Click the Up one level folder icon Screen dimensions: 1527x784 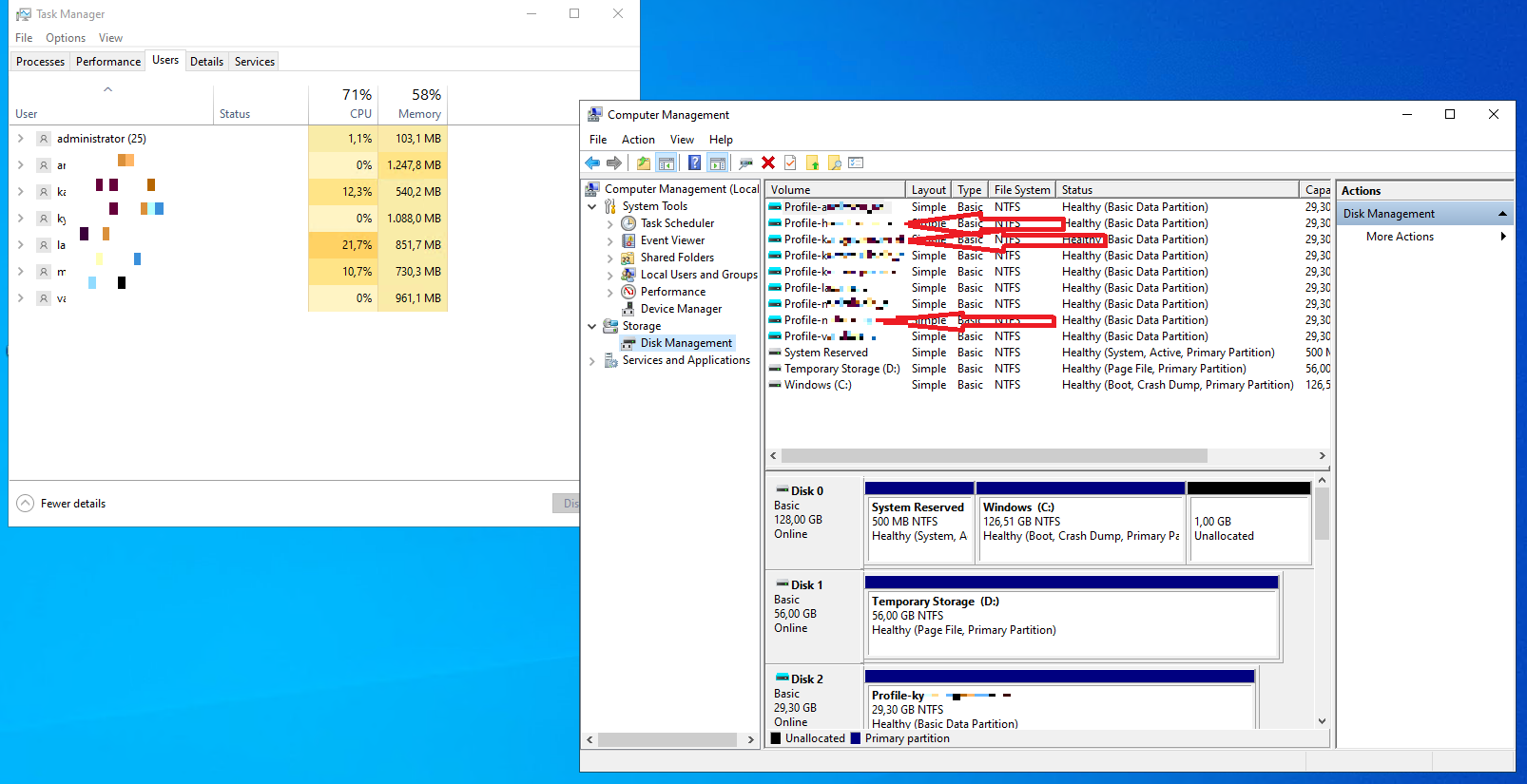click(x=644, y=163)
